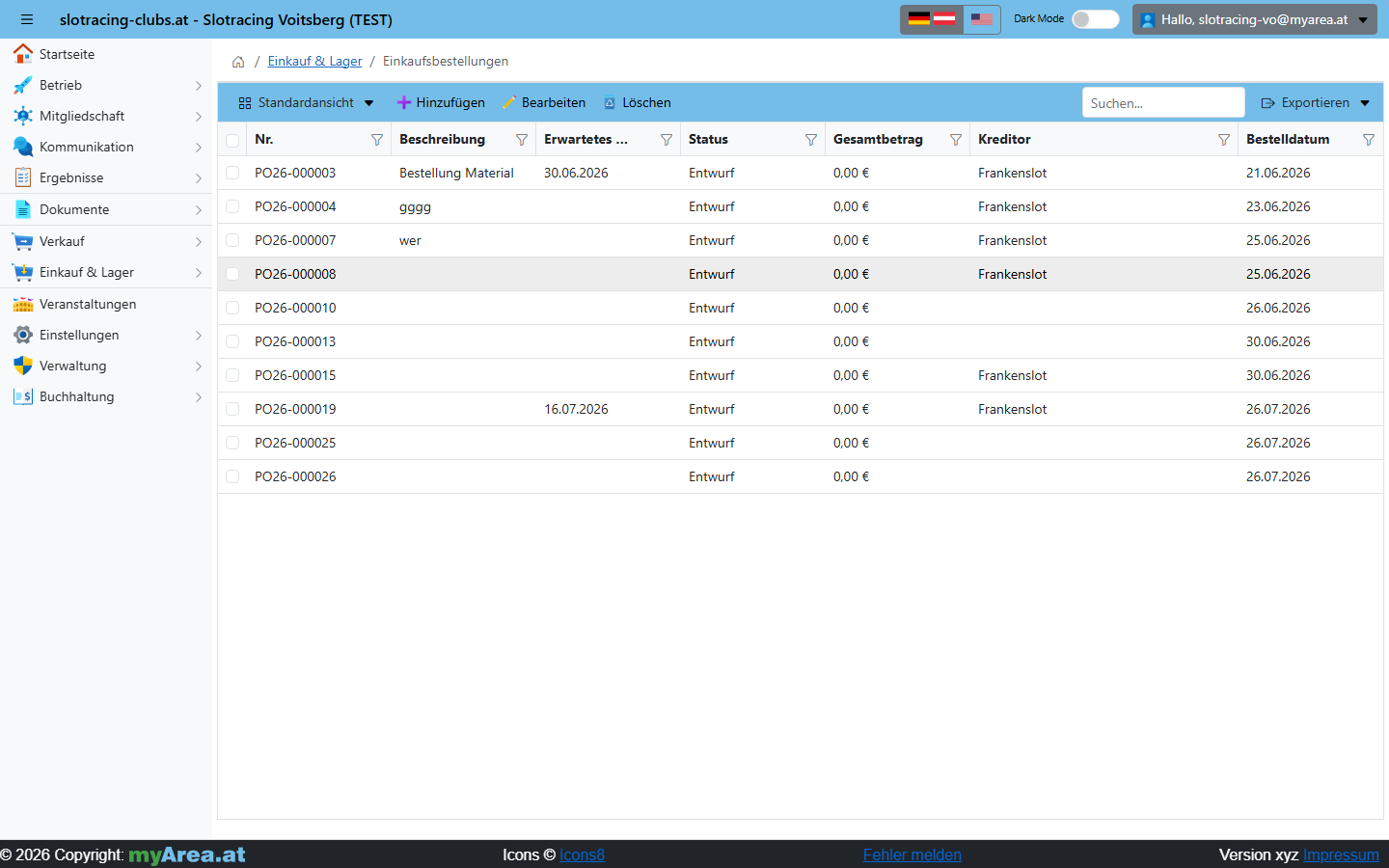Screen dimensions: 1389x868
Task: Switch language to English US flag
Action: coord(982,19)
